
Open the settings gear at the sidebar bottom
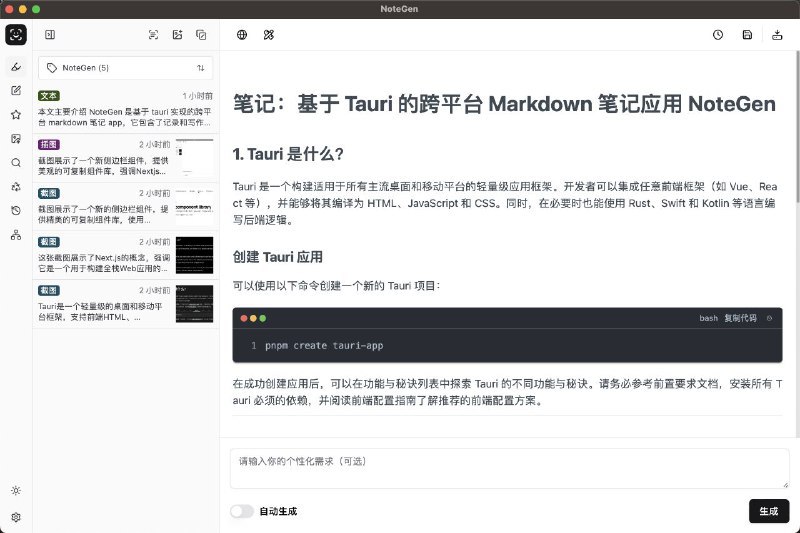pyautogui.click(x=15, y=517)
